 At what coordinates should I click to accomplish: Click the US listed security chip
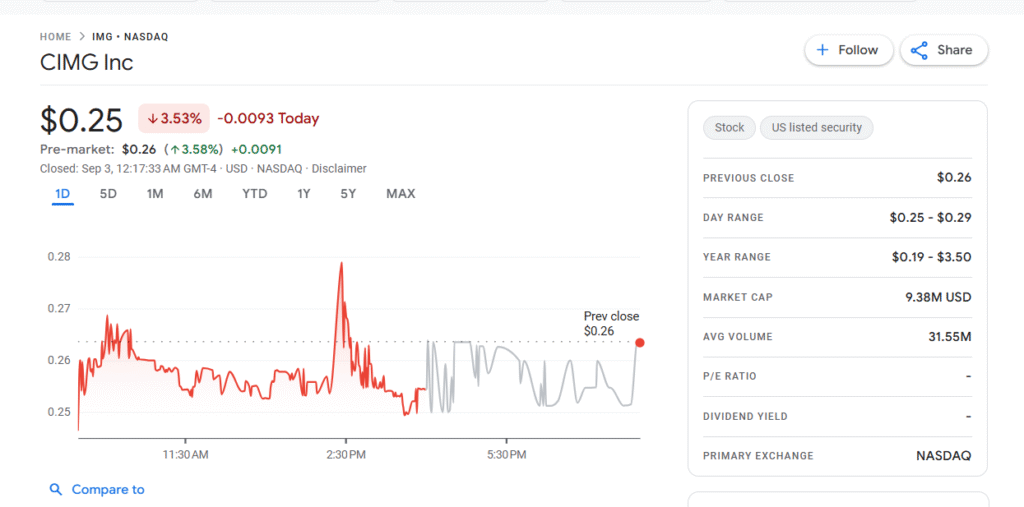click(816, 128)
